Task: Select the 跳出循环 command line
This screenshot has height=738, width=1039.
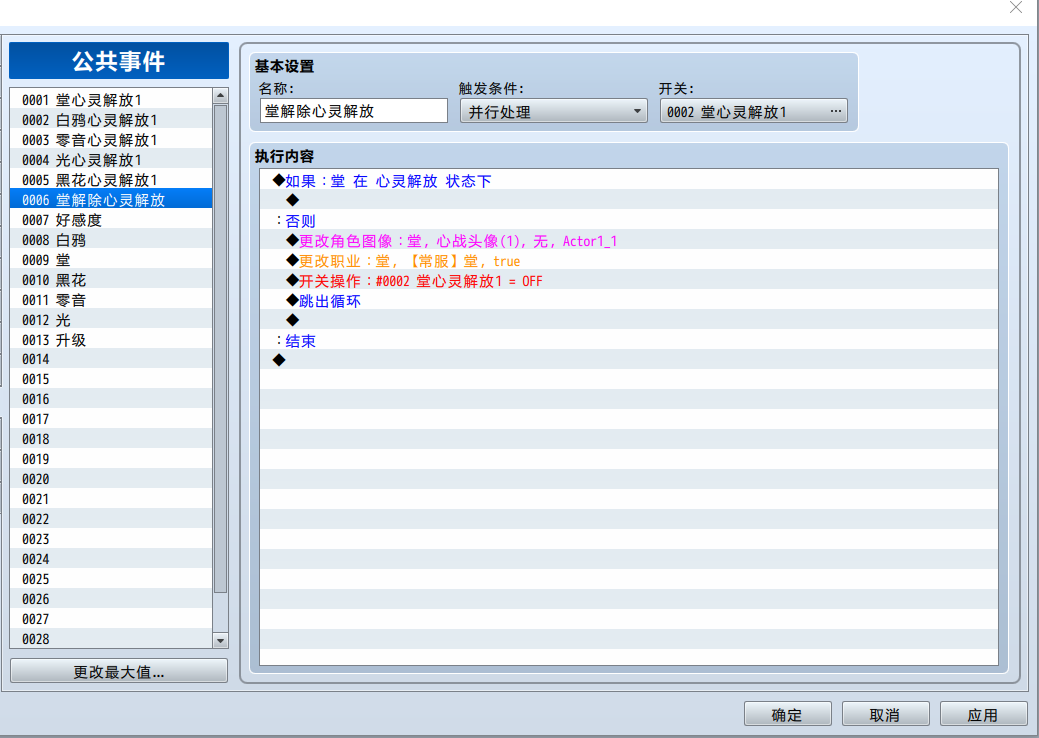Action: (x=629, y=301)
